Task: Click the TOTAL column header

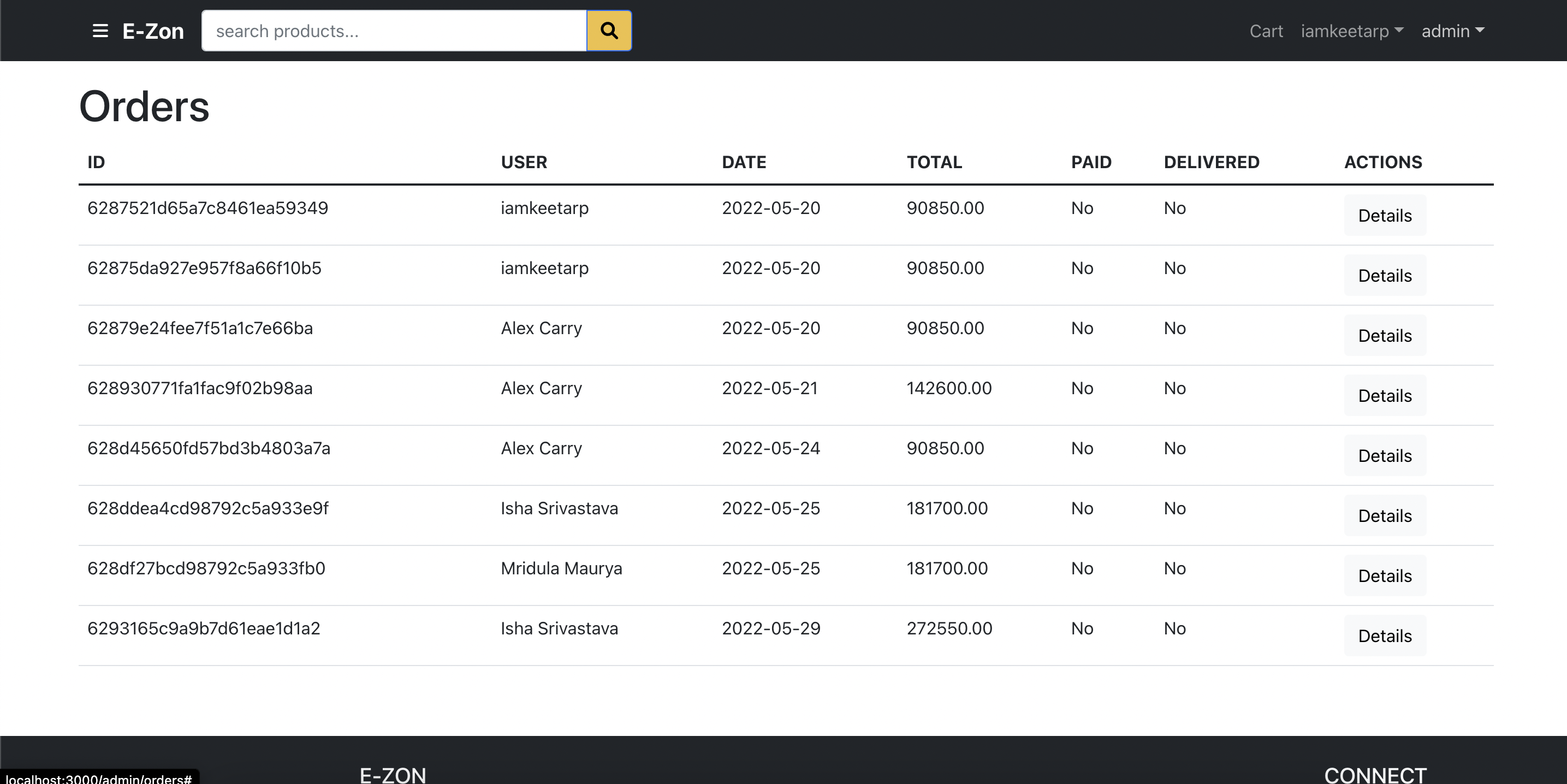Action: (934, 162)
